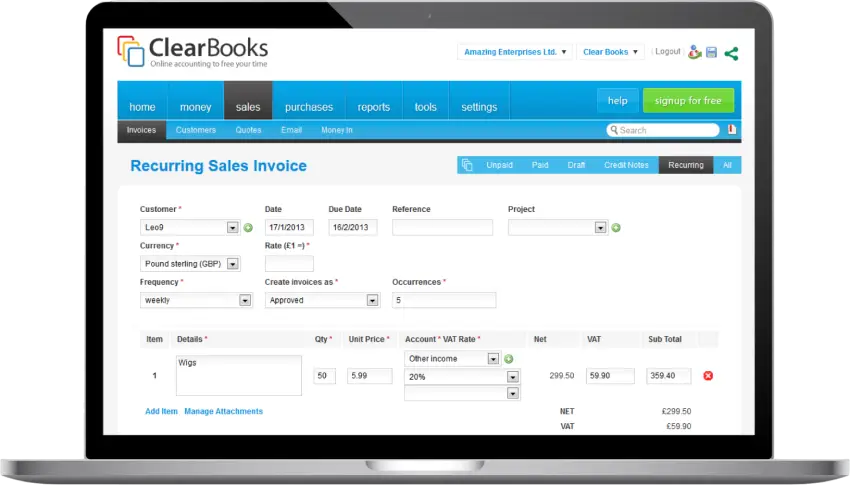Click the Add Item link
850x485 pixels.
point(161,411)
